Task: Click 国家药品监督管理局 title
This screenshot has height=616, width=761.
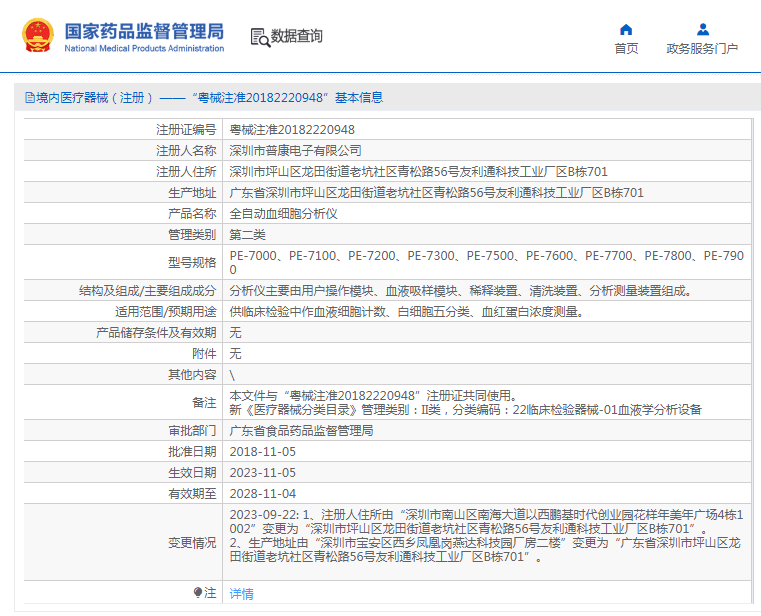Action: coord(144,31)
